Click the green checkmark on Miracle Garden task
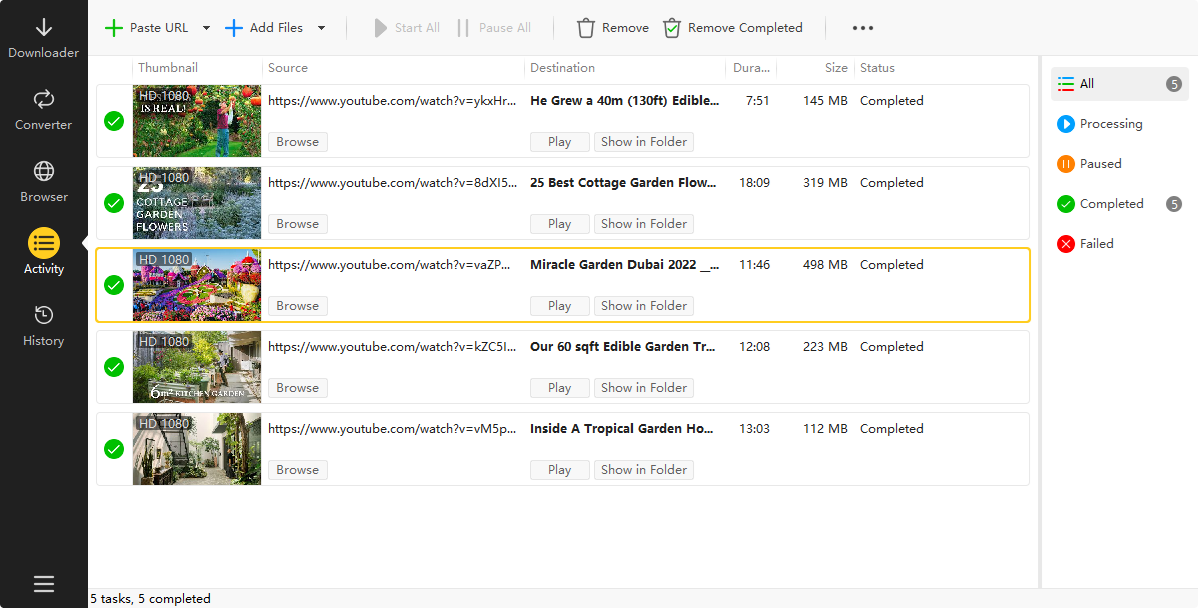Screen dimensions: 1198x608 114,285
